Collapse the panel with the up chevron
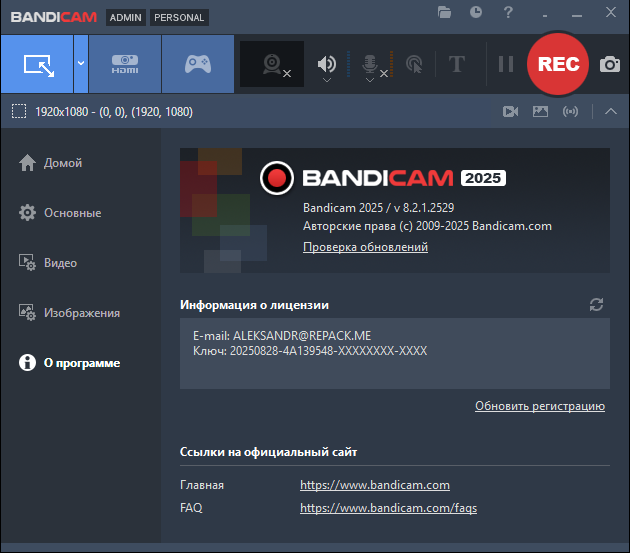Screen dimensions: 630x553 (611, 111)
